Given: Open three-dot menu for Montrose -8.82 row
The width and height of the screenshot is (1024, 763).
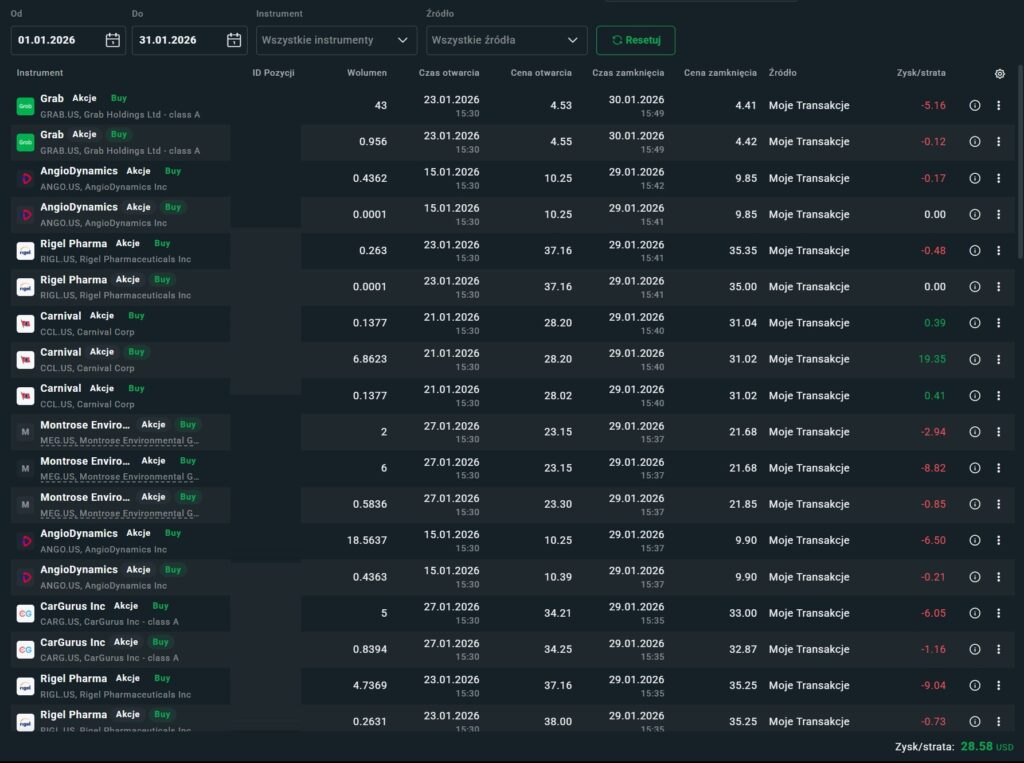Looking at the screenshot, I should (998, 468).
